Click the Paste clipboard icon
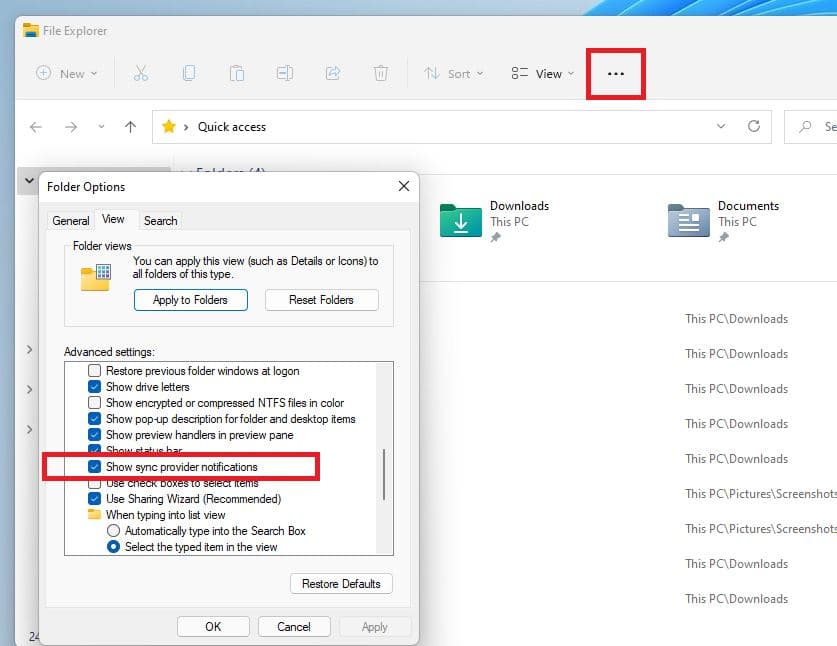Screen dimensions: 837x646 pyautogui.click(x=237, y=73)
